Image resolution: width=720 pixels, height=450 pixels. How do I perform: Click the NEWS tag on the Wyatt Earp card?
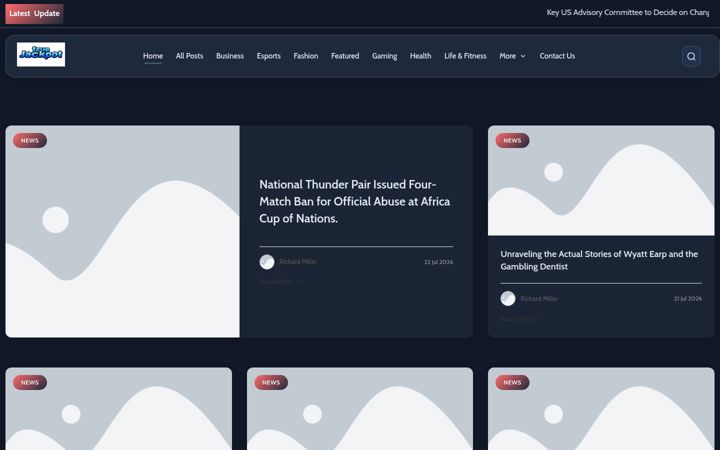tap(512, 141)
